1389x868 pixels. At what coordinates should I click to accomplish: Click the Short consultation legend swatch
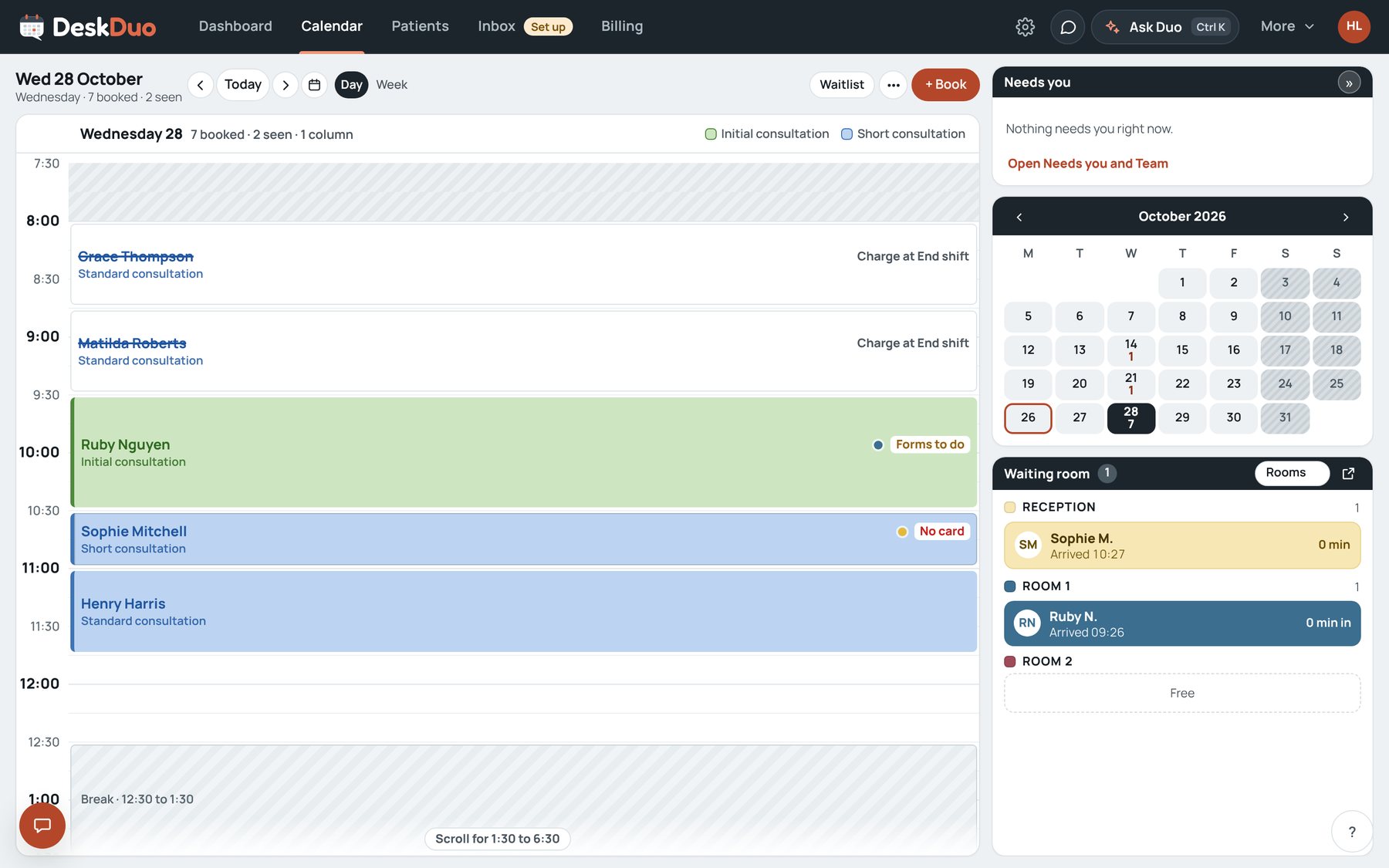pos(847,134)
